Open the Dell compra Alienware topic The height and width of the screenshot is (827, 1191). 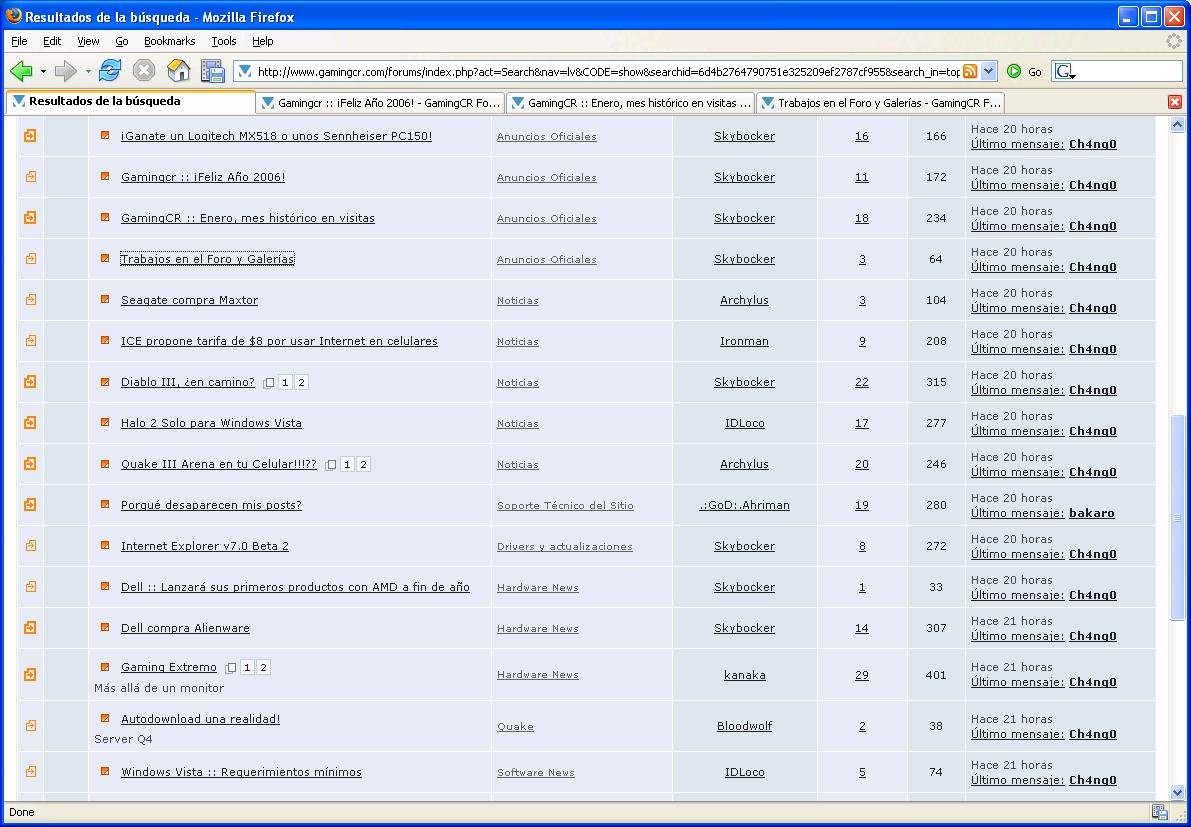tap(185, 628)
